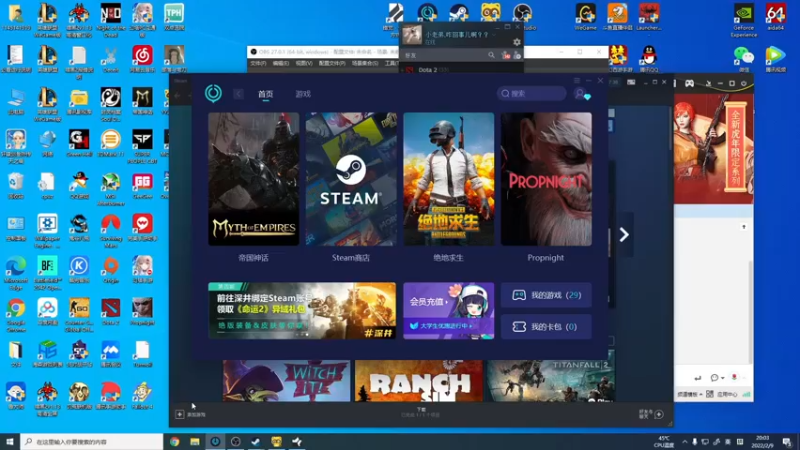Focus the 搜索 search field in the launcher
Image resolution: width=800 pixels, height=450 pixels.
pyautogui.click(x=531, y=93)
